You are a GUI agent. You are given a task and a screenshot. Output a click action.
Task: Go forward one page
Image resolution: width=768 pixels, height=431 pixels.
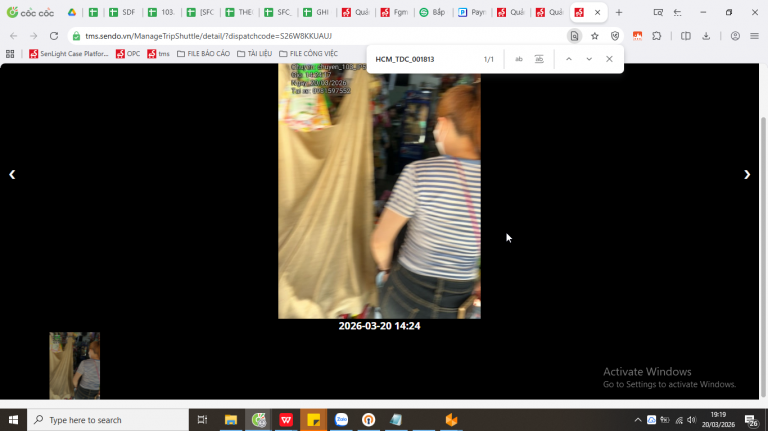(x=33, y=36)
